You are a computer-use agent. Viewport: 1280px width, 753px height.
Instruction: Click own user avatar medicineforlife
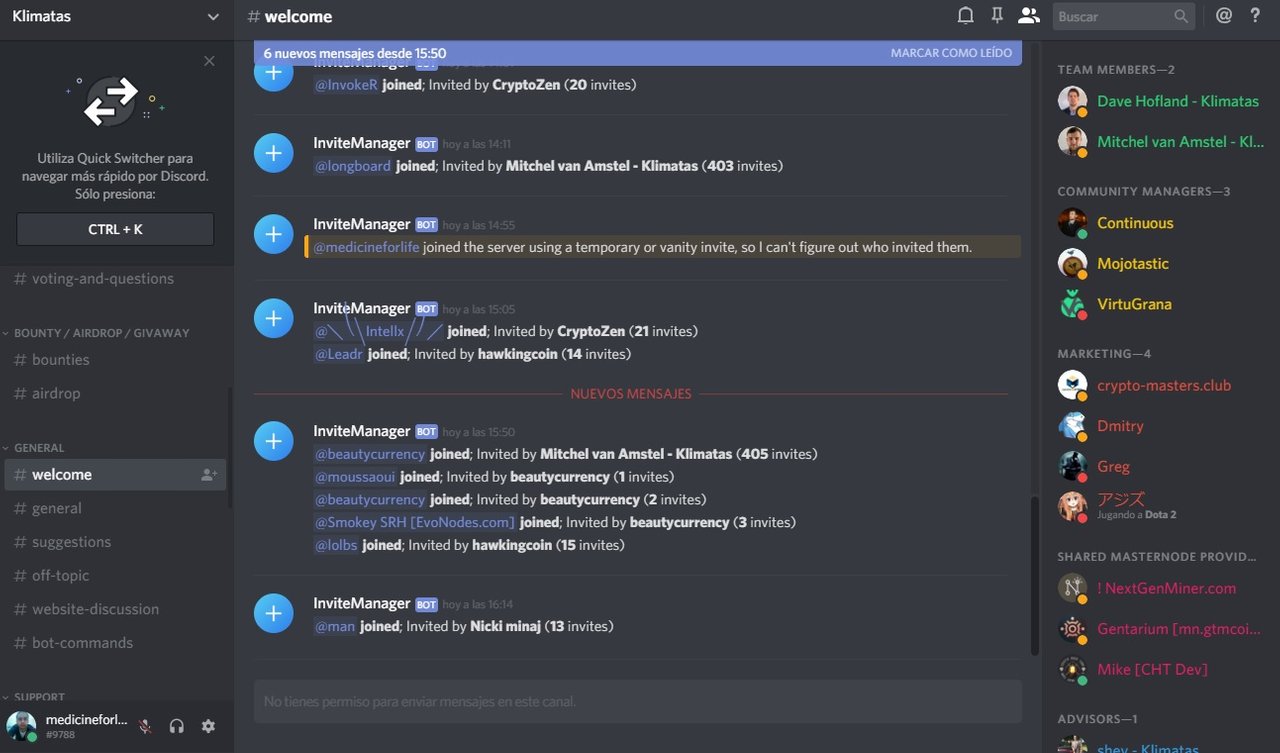point(22,726)
